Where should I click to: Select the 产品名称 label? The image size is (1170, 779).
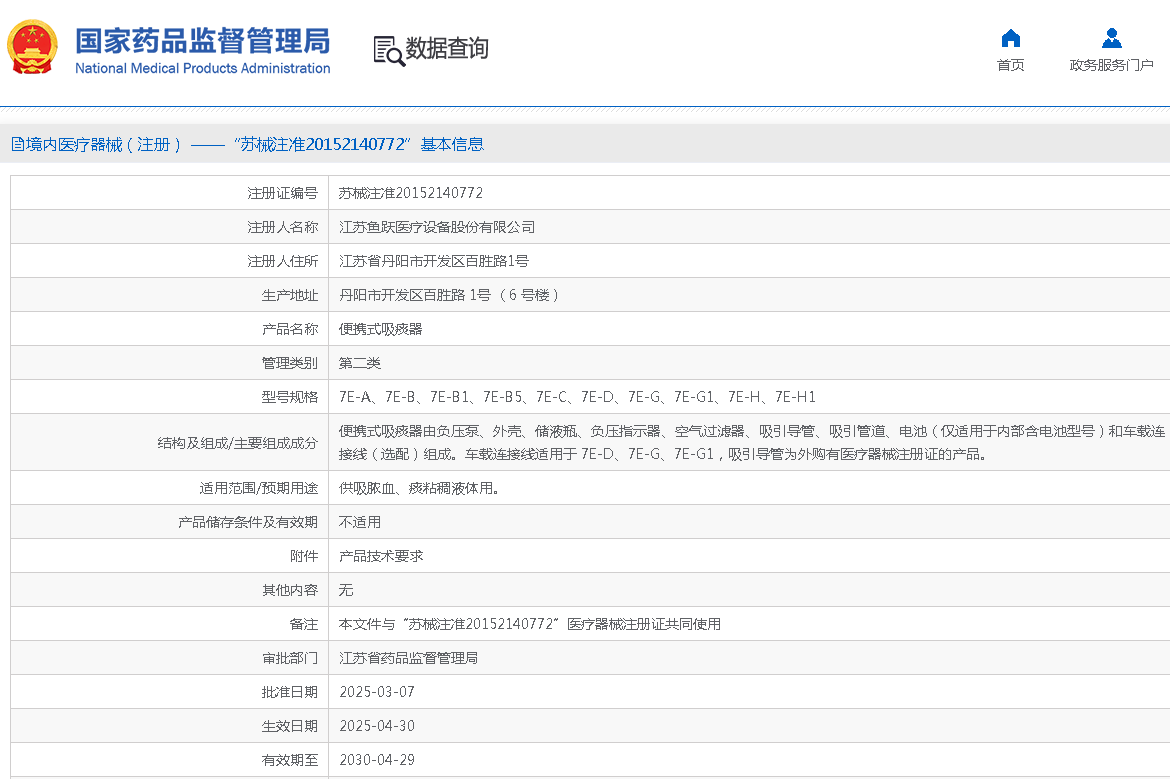290,329
